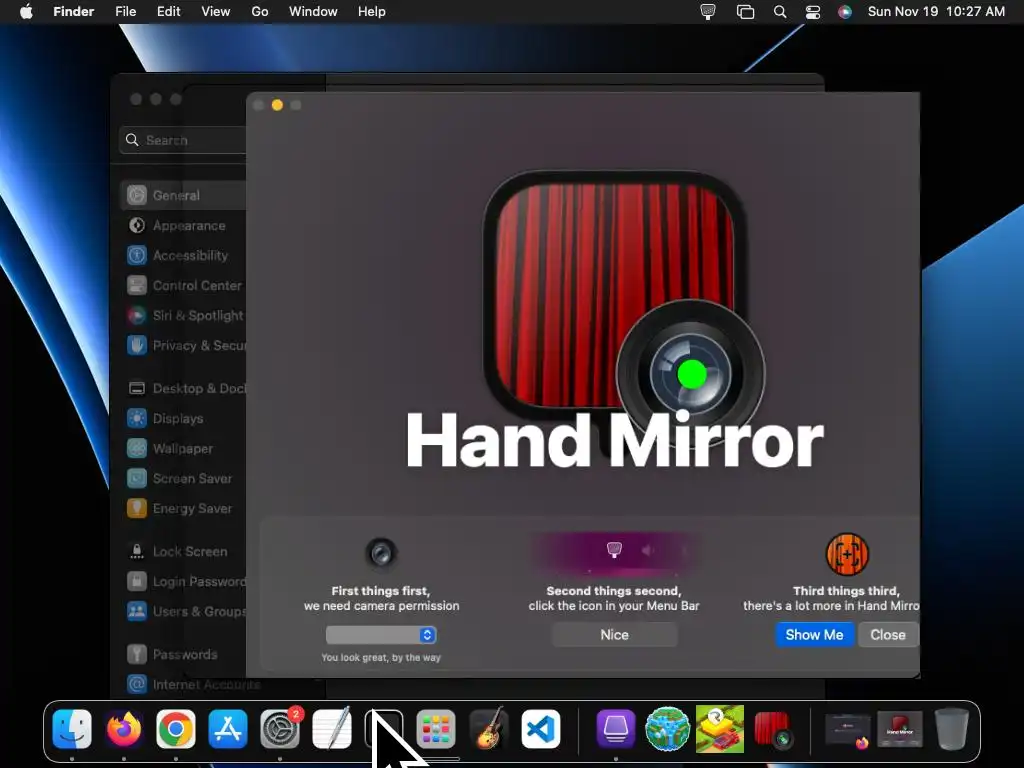Select Privacy & Security in Settings sidebar
1024x768 pixels.
tap(184, 345)
